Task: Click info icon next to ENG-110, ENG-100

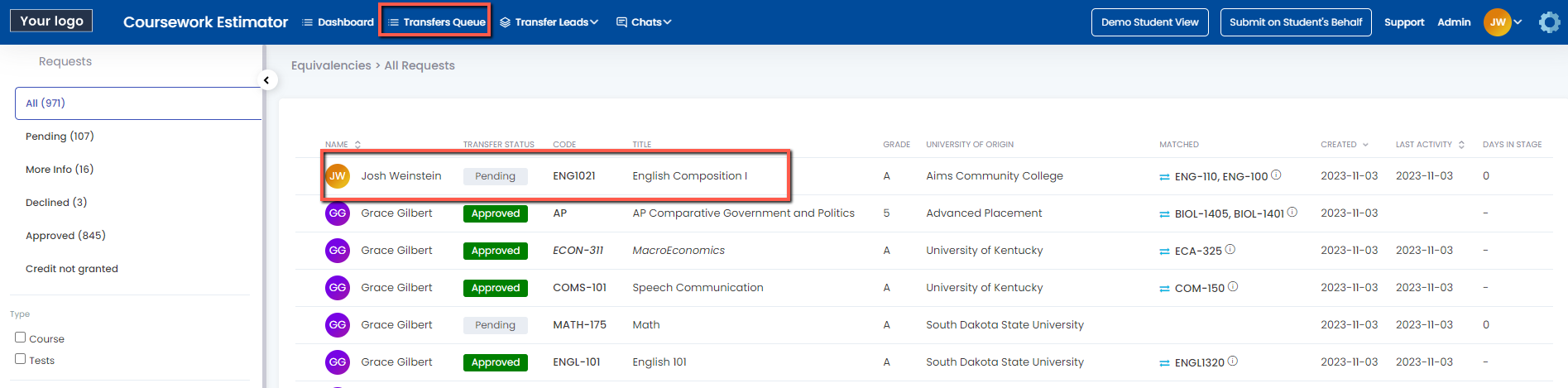Action: coord(1276,175)
